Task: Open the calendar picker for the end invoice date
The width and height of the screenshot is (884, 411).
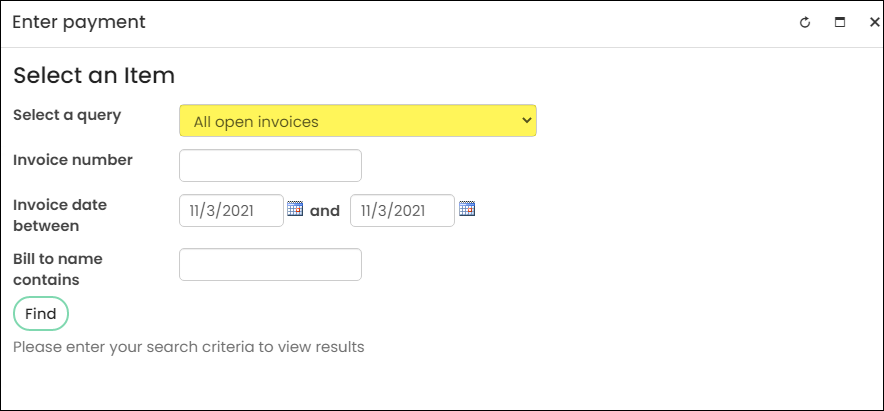Action: click(467, 208)
